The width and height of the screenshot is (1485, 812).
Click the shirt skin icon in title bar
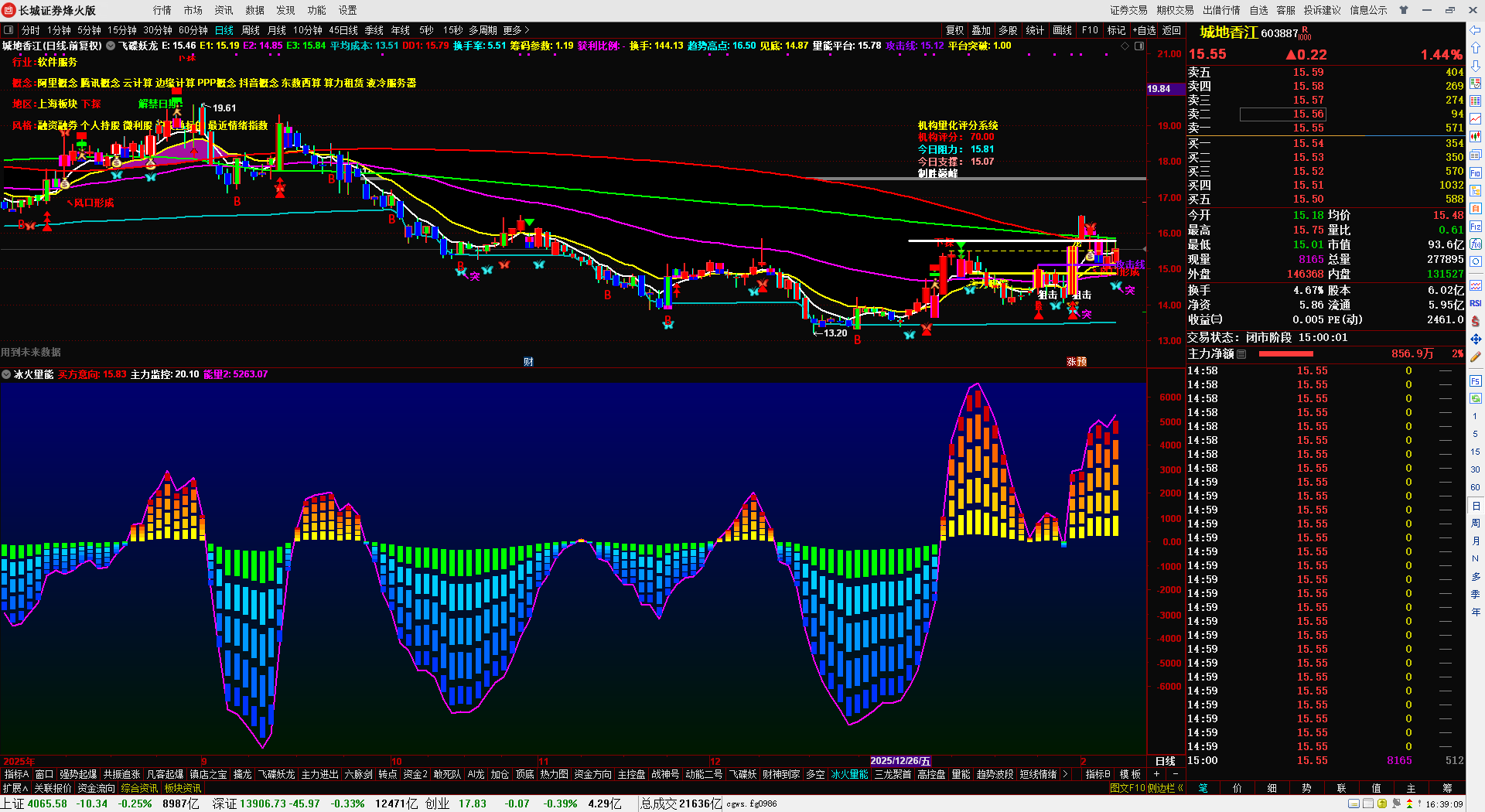1404,10
